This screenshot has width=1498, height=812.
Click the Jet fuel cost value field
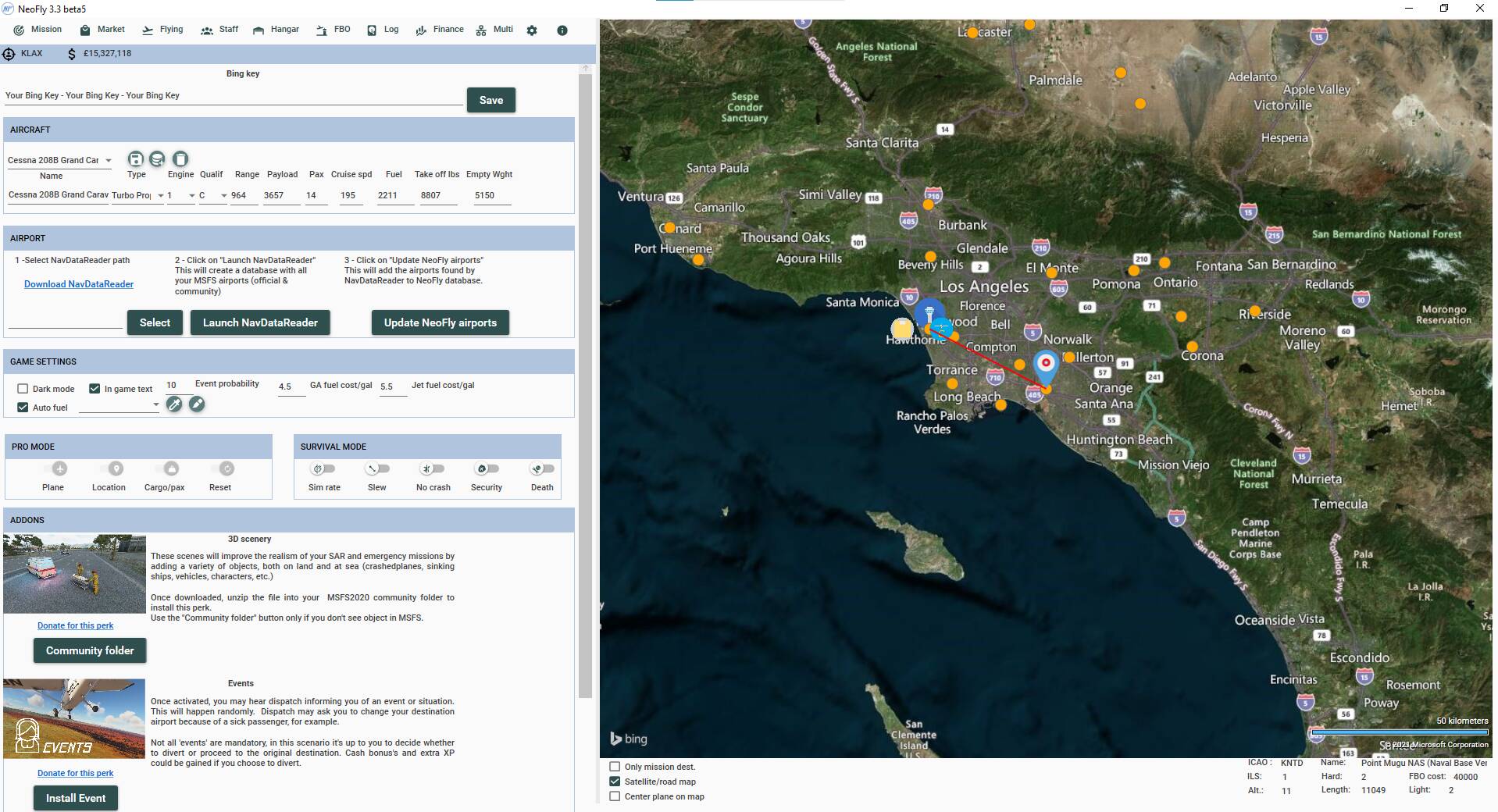[x=393, y=386]
